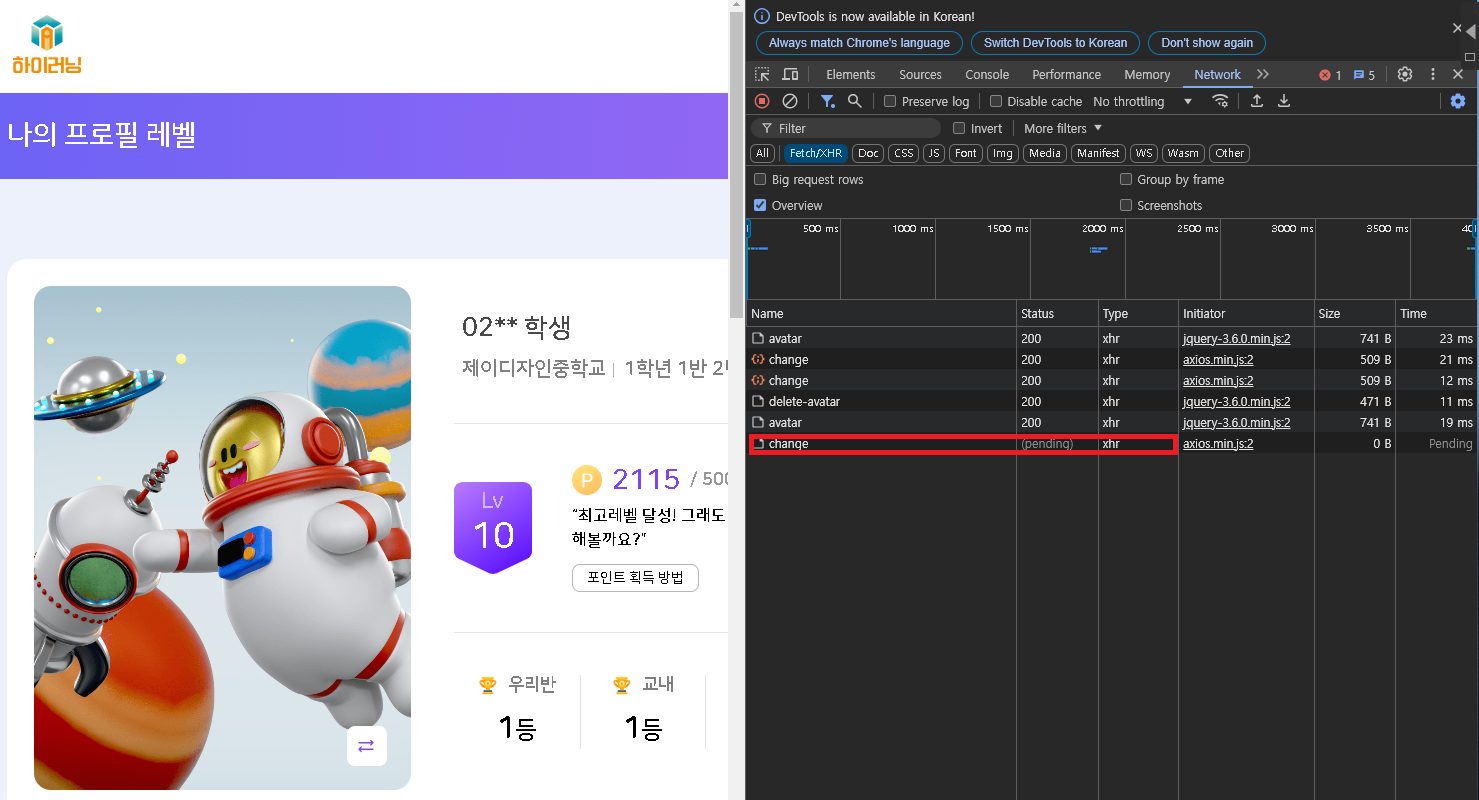
Task: Click the avatar swap arrows button
Action: [366, 746]
